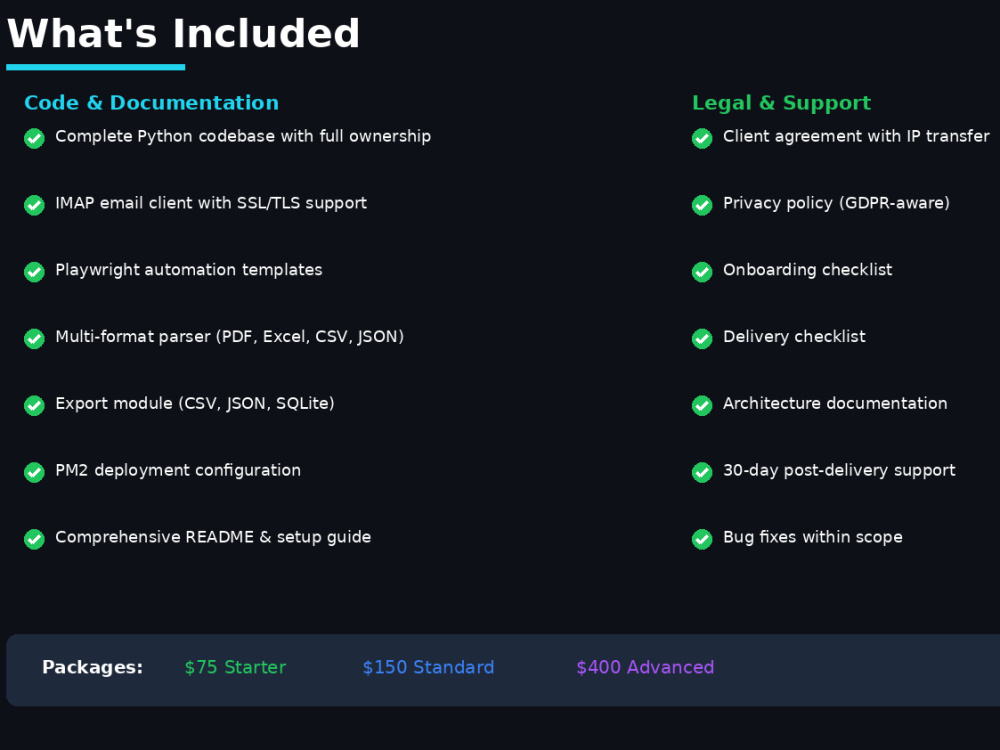The width and height of the screenshot is (1000, 750).
Task: Click text 'PM2 deployment configuration'
Action: click(178, 471)
